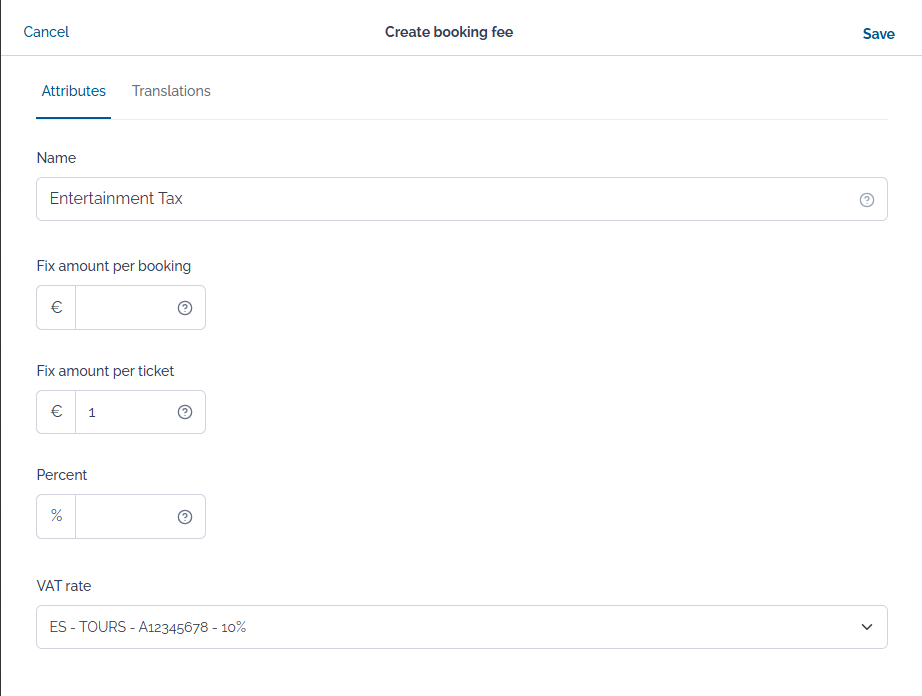Viewport: 922px width, 696px height.
Task: Click help icon for Fix amount per booking
Action: click(x=185, y=308)
